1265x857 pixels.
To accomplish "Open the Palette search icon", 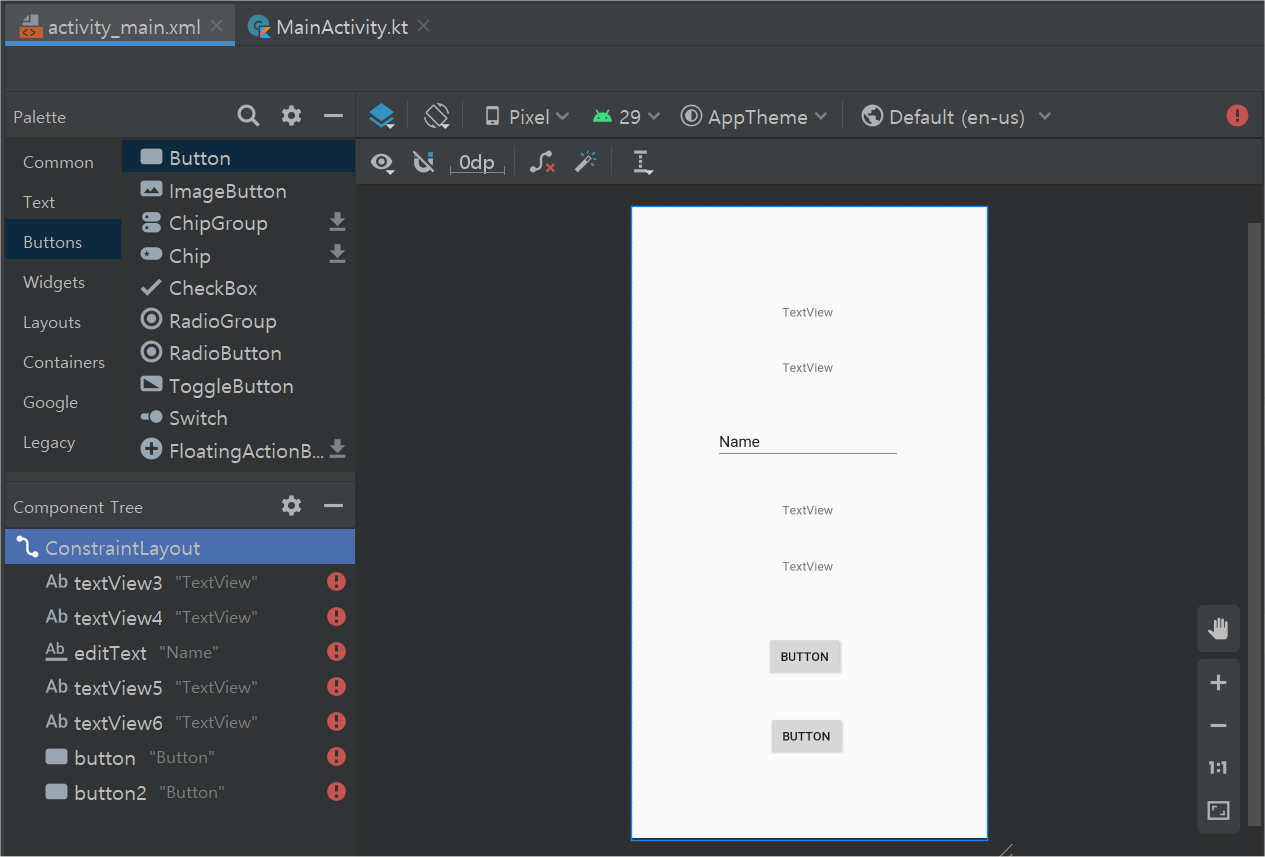I will coord(248,116).
